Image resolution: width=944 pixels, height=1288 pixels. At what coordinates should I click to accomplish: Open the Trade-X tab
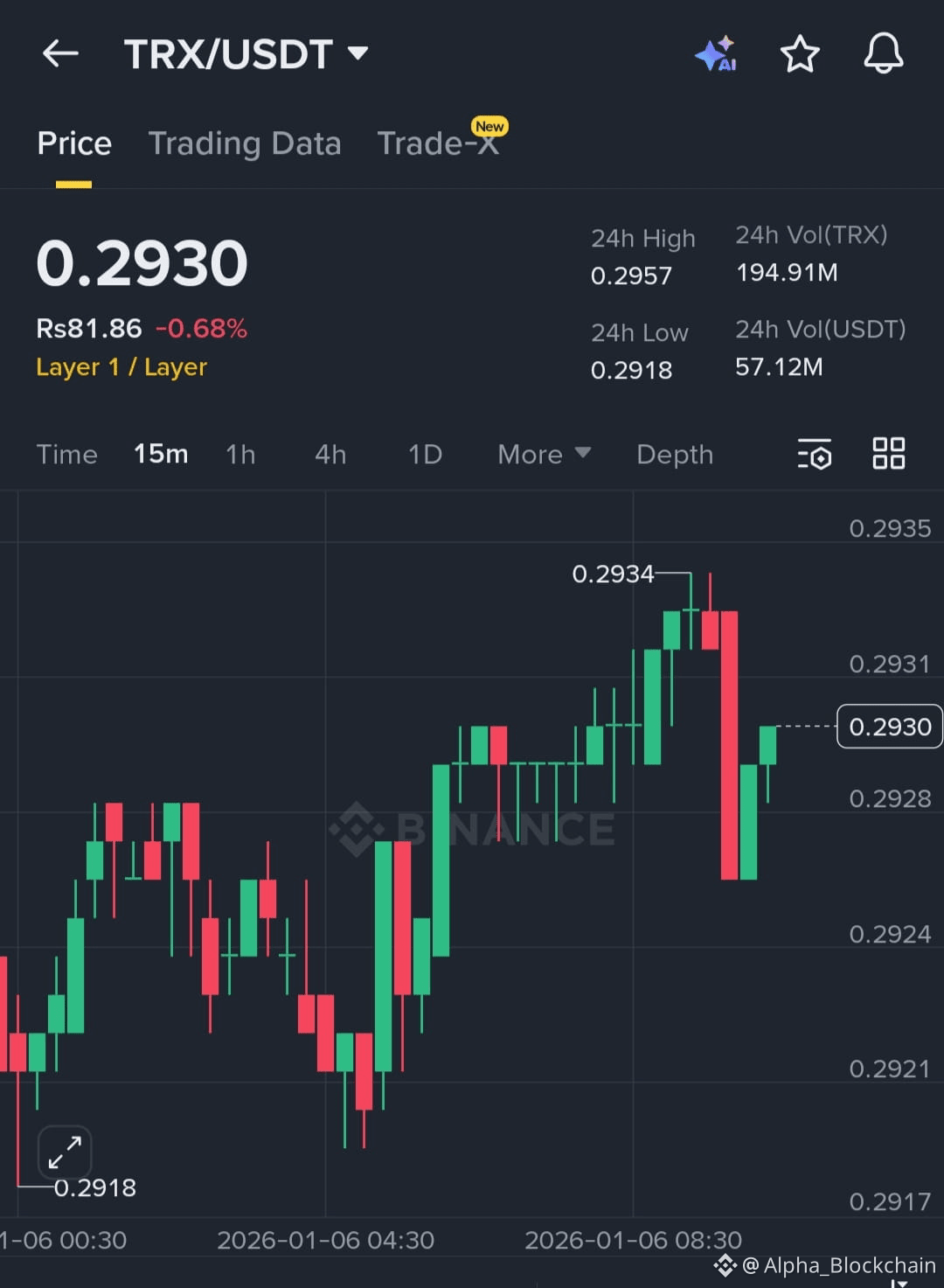(x=437, y=143)
